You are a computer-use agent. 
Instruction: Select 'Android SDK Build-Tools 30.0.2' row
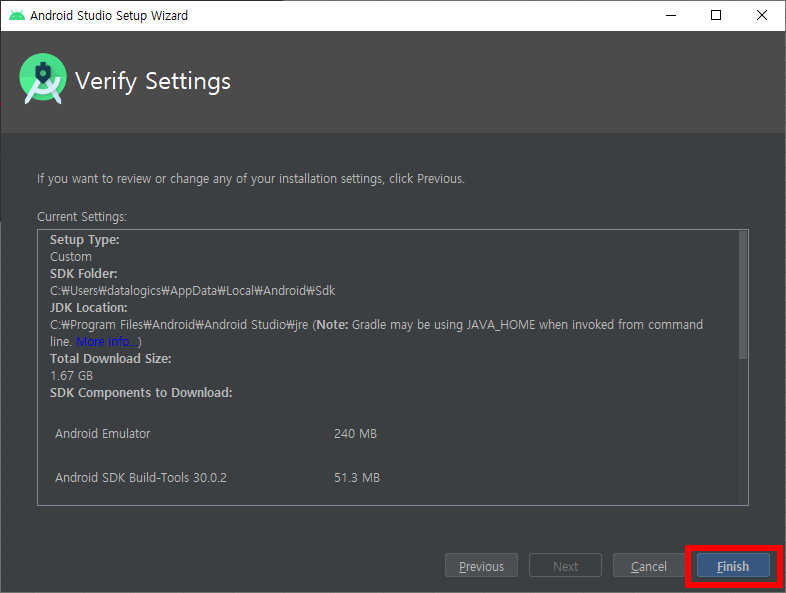pos(217,477)
